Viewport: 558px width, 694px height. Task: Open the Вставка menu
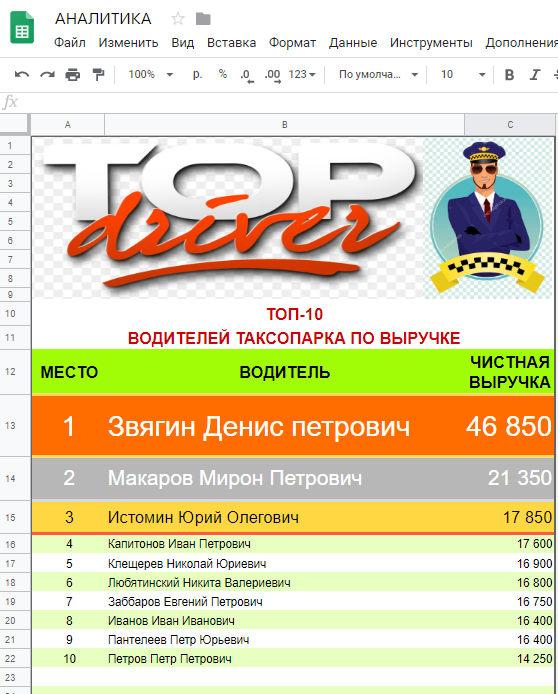pyautogui.click(x=231, y=42)
